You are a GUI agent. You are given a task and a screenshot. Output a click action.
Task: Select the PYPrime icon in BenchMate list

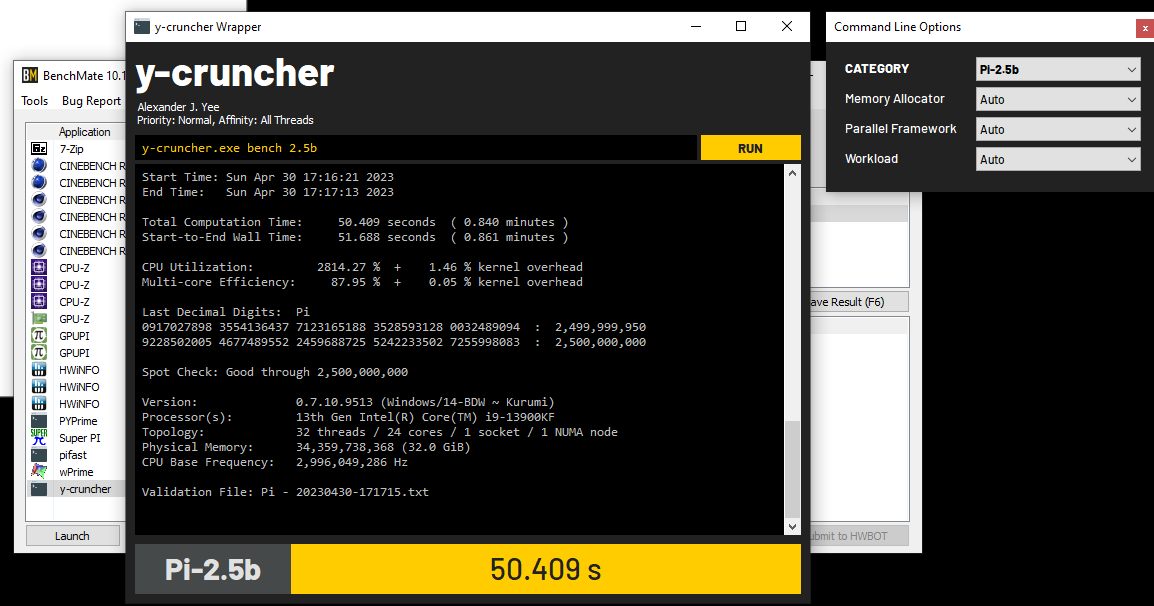(39, 421)
